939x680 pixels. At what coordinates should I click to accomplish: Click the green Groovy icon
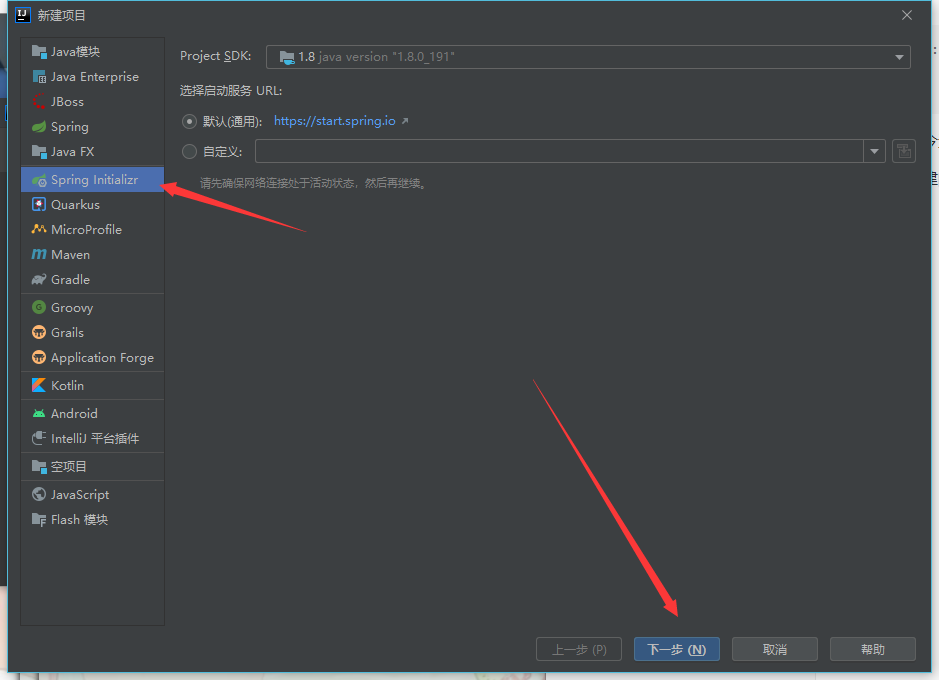[x=39, y=308]
